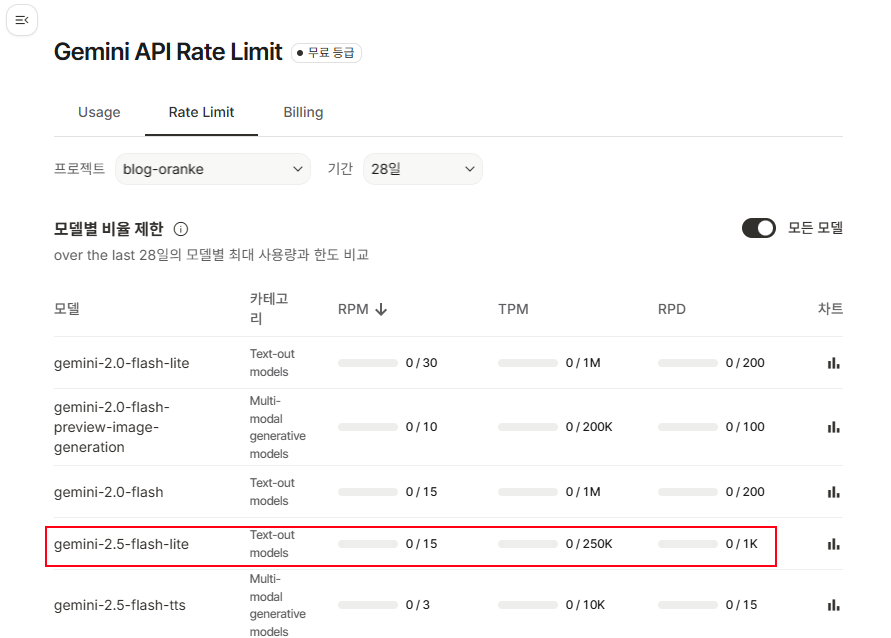Select model name gemini-2.0-flash

tap(109, 492)
